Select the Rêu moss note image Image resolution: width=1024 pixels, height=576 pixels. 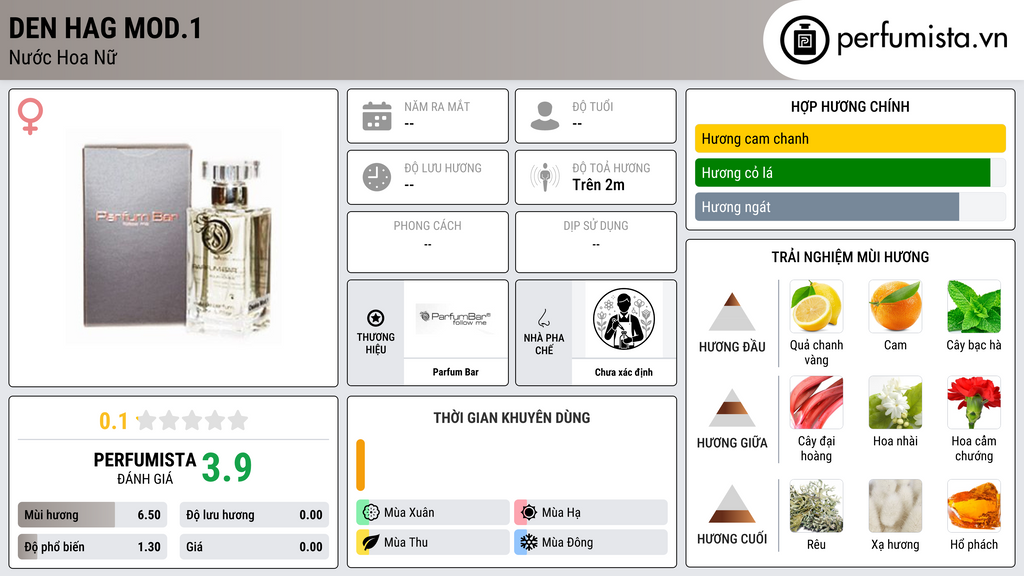(x=816, y=506)
